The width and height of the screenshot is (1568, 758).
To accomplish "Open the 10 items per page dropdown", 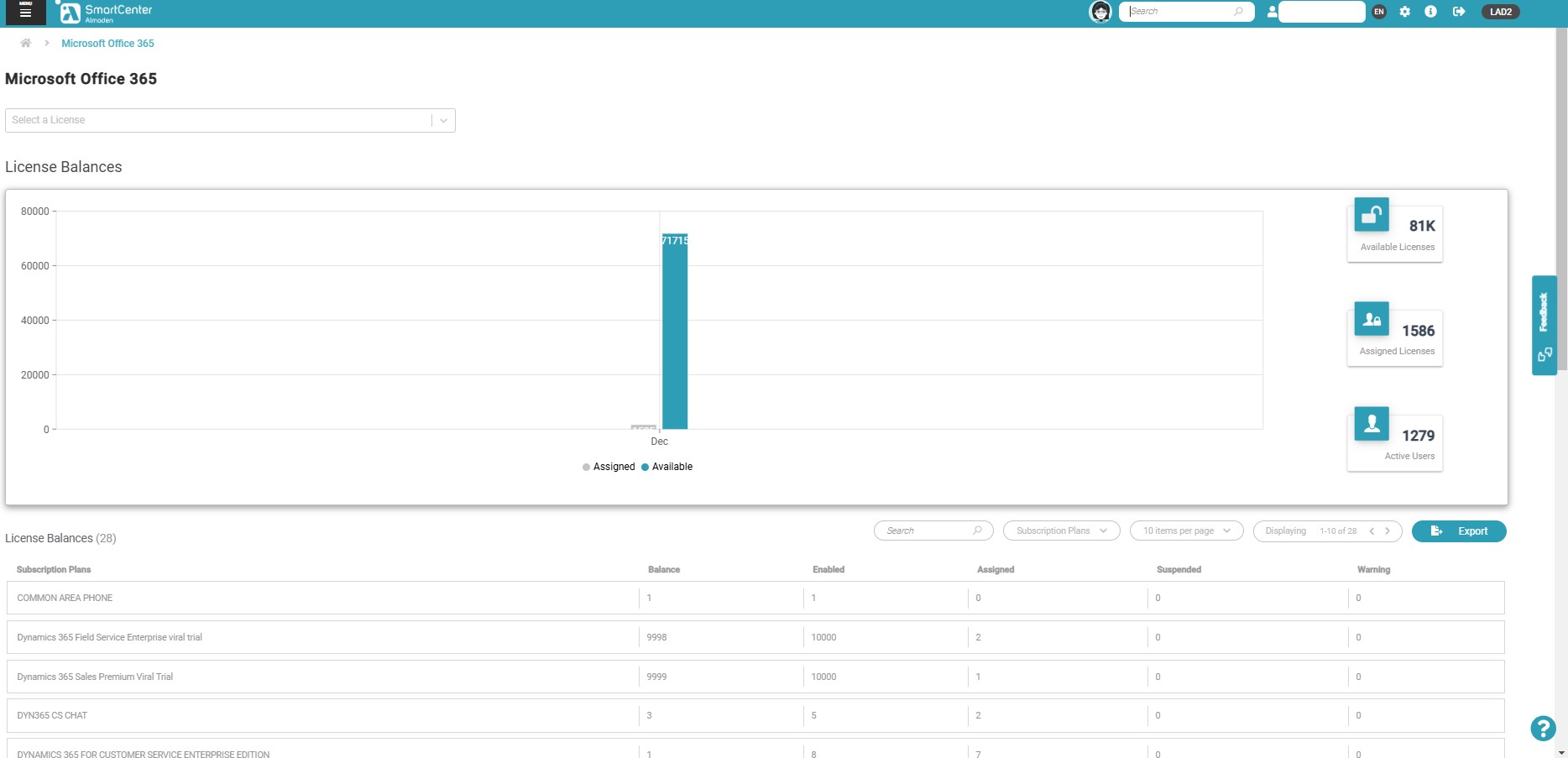I will click(1187, 531).
